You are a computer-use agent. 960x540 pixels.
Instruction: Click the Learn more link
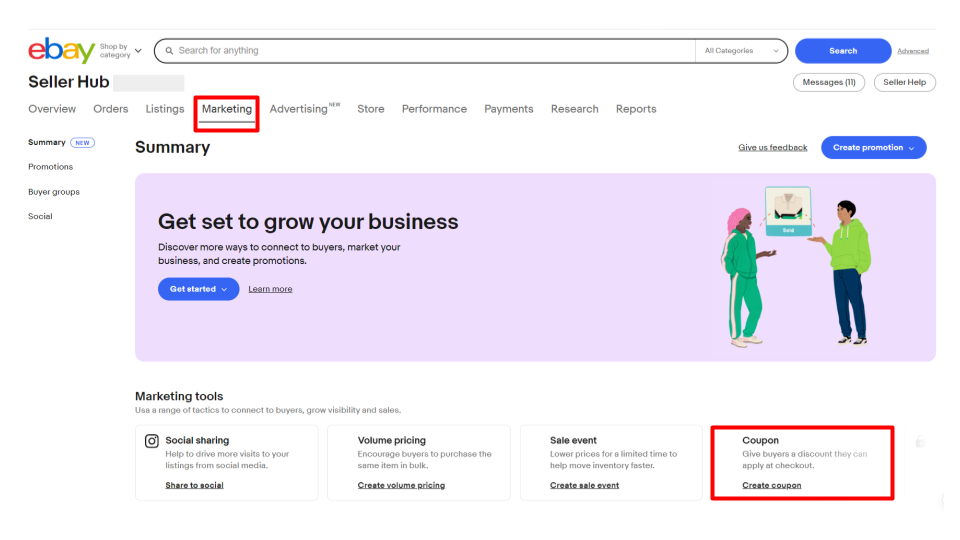click(x=270, y=289)
